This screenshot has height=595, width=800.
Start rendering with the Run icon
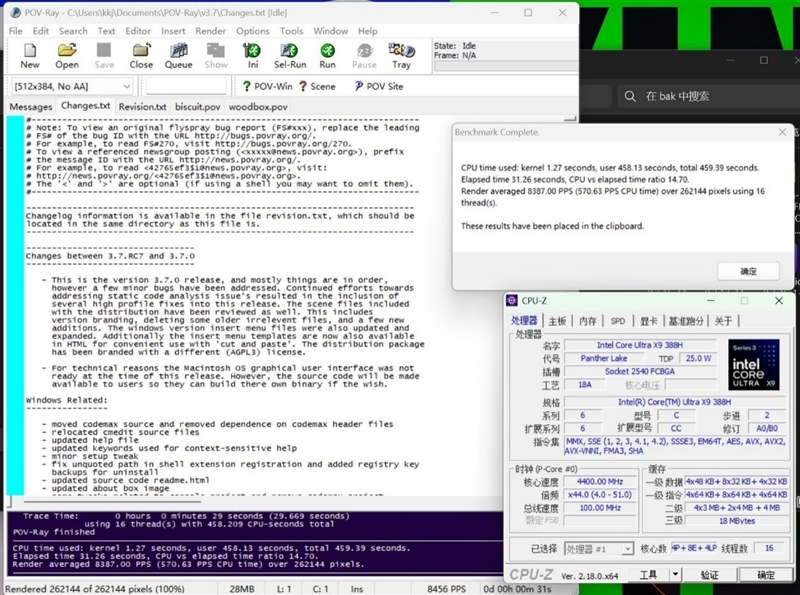pyautogui.click(x=327, y=55)
